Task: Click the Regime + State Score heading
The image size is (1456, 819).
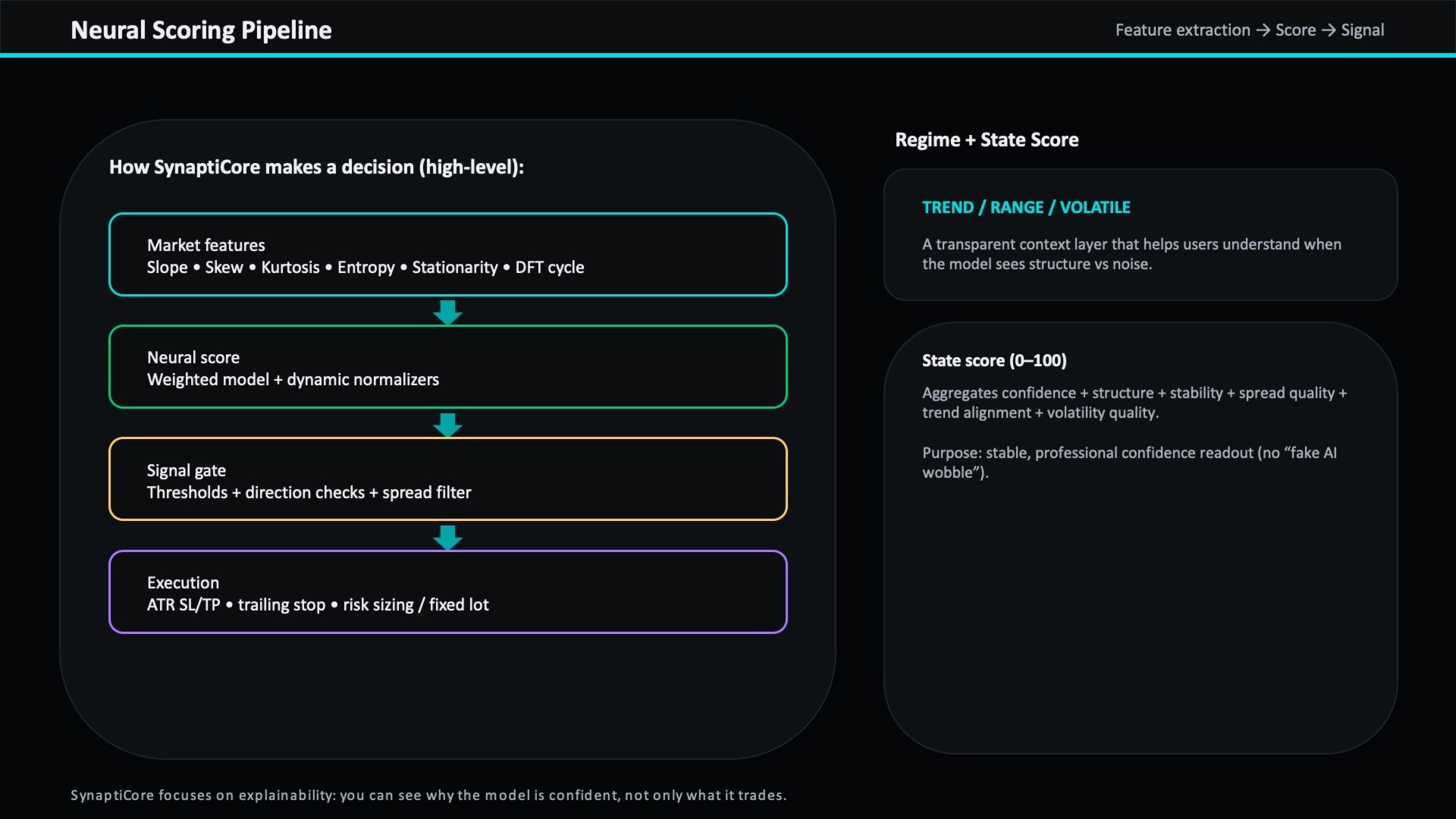Action: [x=986, y=140]
